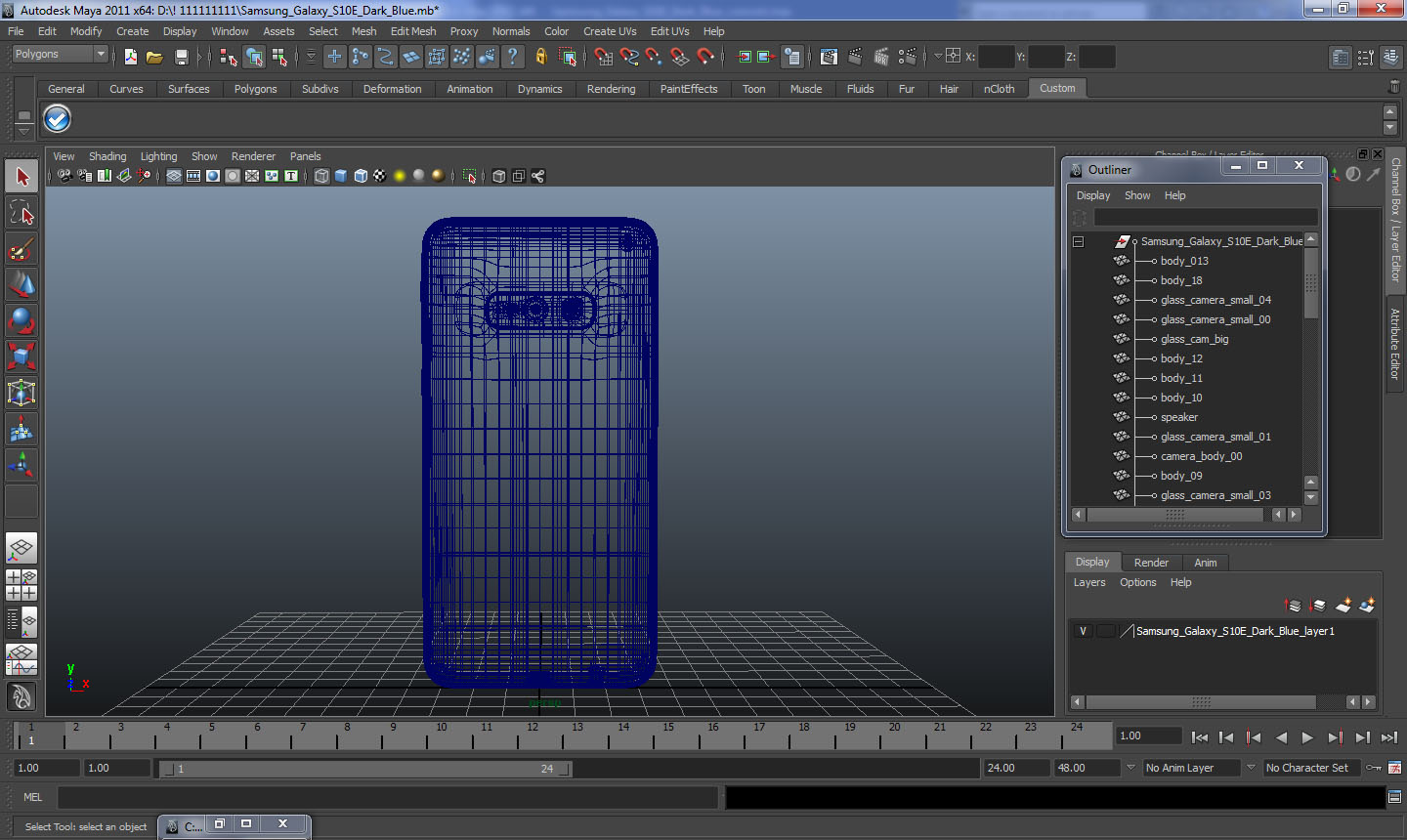Viewport: 1407px width, 840px height.
Task: Activate the Scale tool cube icon
Action: pos(21,357)
